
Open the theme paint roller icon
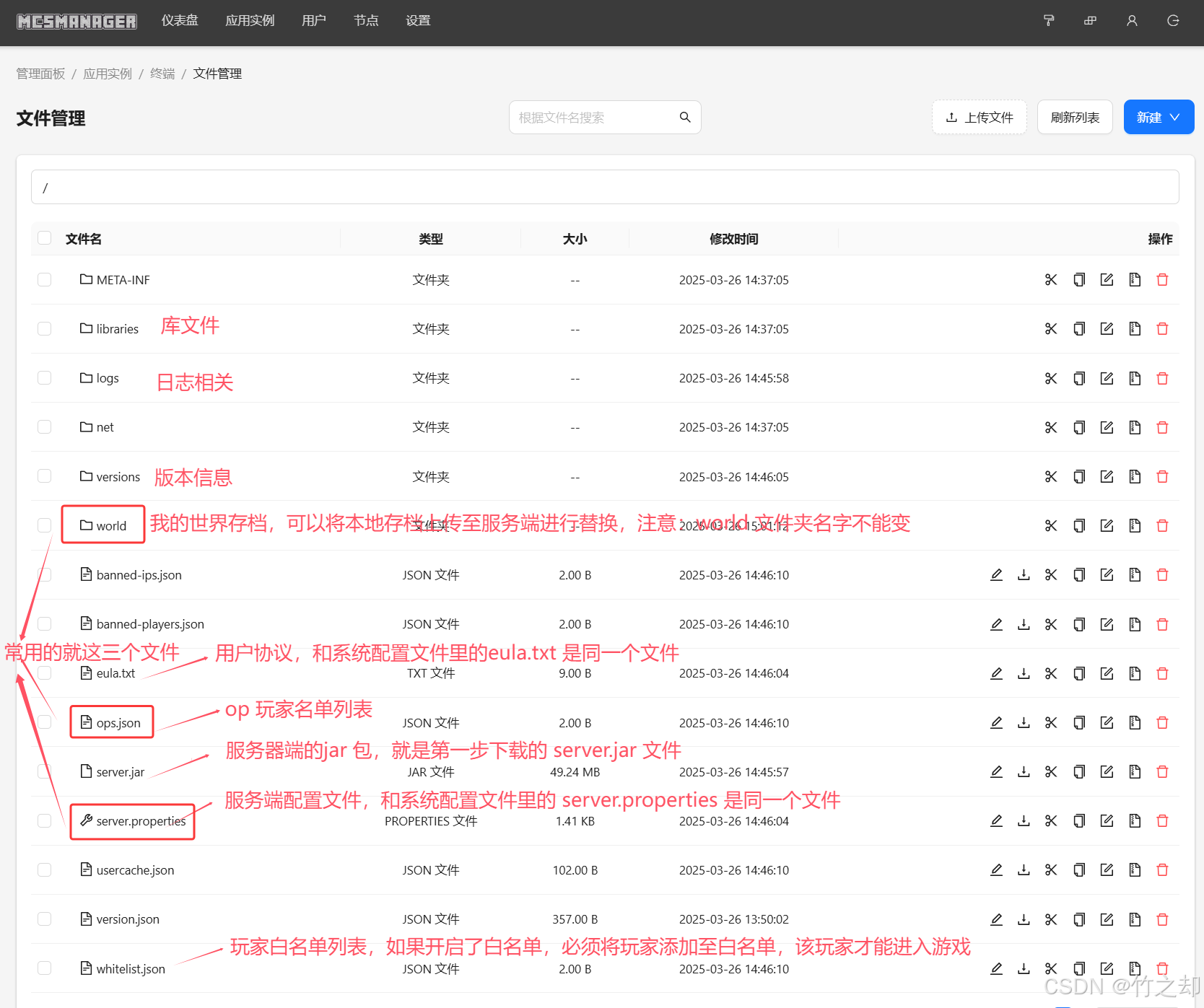click(1049, 21)
